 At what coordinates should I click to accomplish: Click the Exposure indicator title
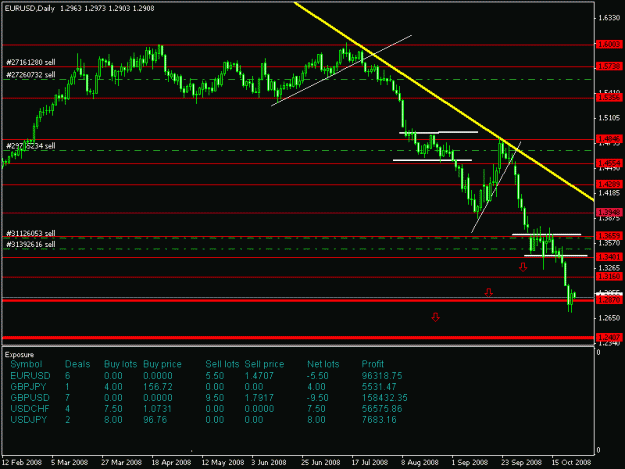point(19,355)
